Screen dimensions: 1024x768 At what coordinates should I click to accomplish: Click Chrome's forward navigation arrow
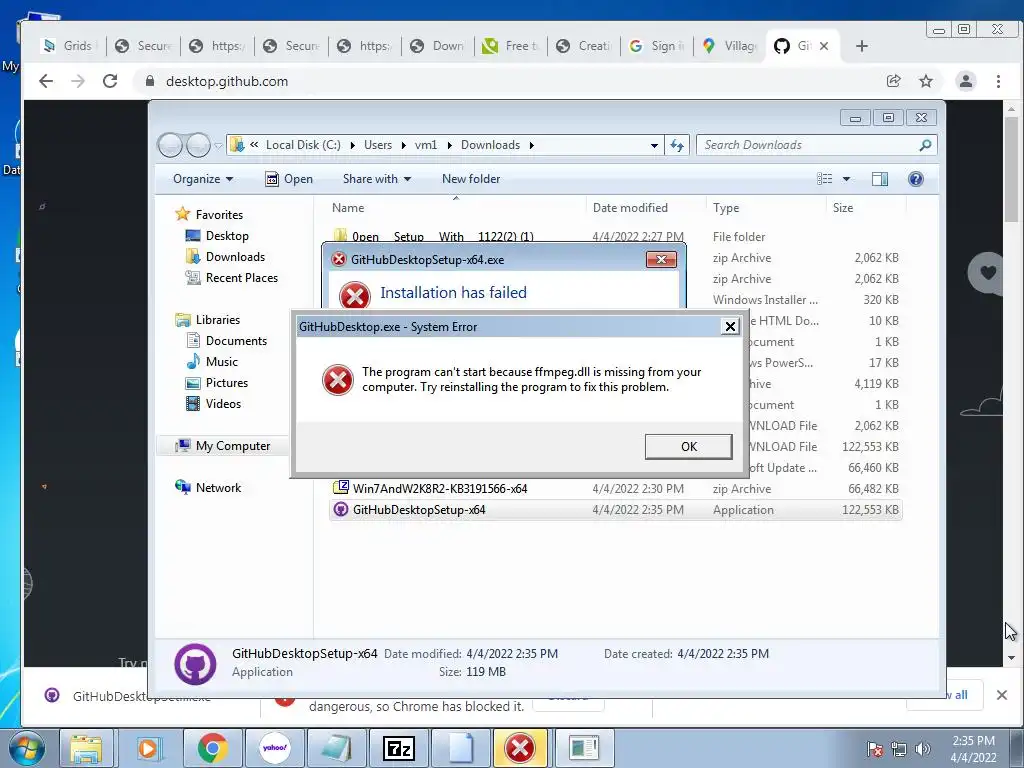tap(78, 81)
